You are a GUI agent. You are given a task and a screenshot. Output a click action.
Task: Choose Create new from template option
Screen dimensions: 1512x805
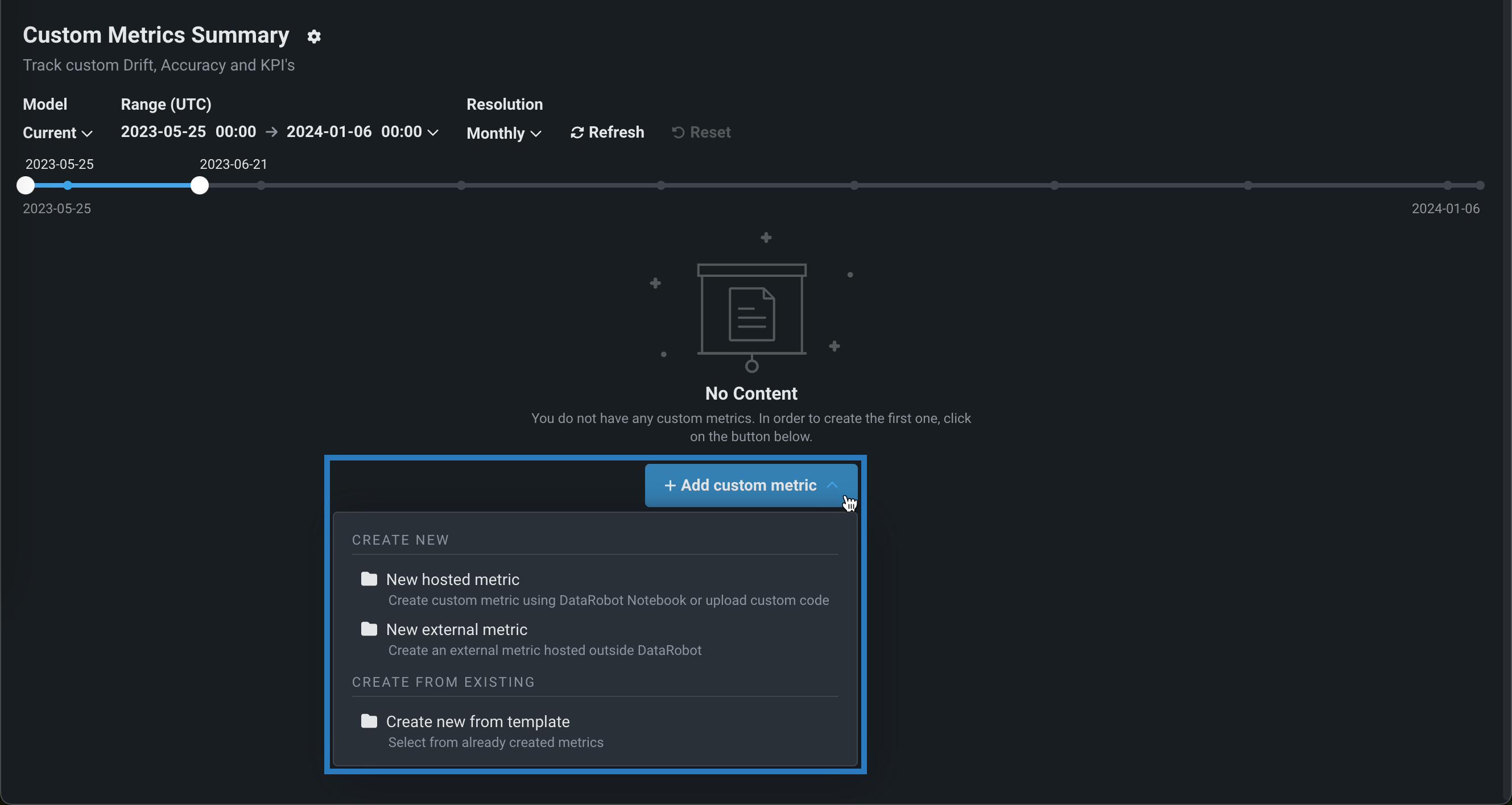[478, 721]
